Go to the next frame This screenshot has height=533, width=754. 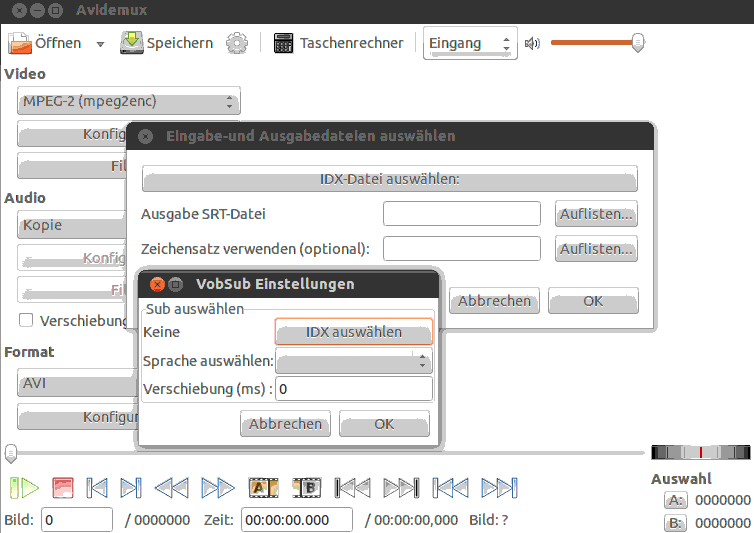point(131,488)
